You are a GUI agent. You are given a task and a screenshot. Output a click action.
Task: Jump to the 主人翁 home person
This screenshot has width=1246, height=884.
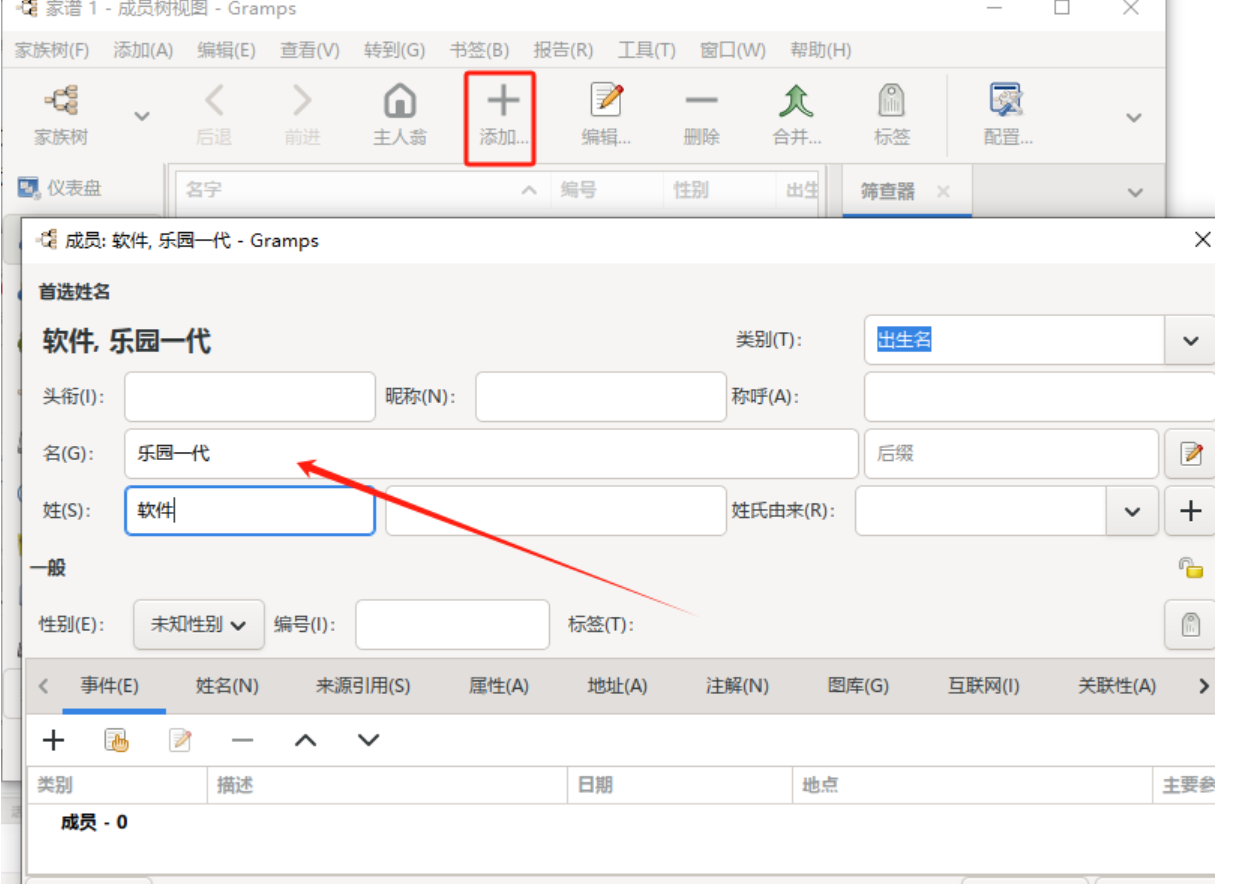click(400, 115)
